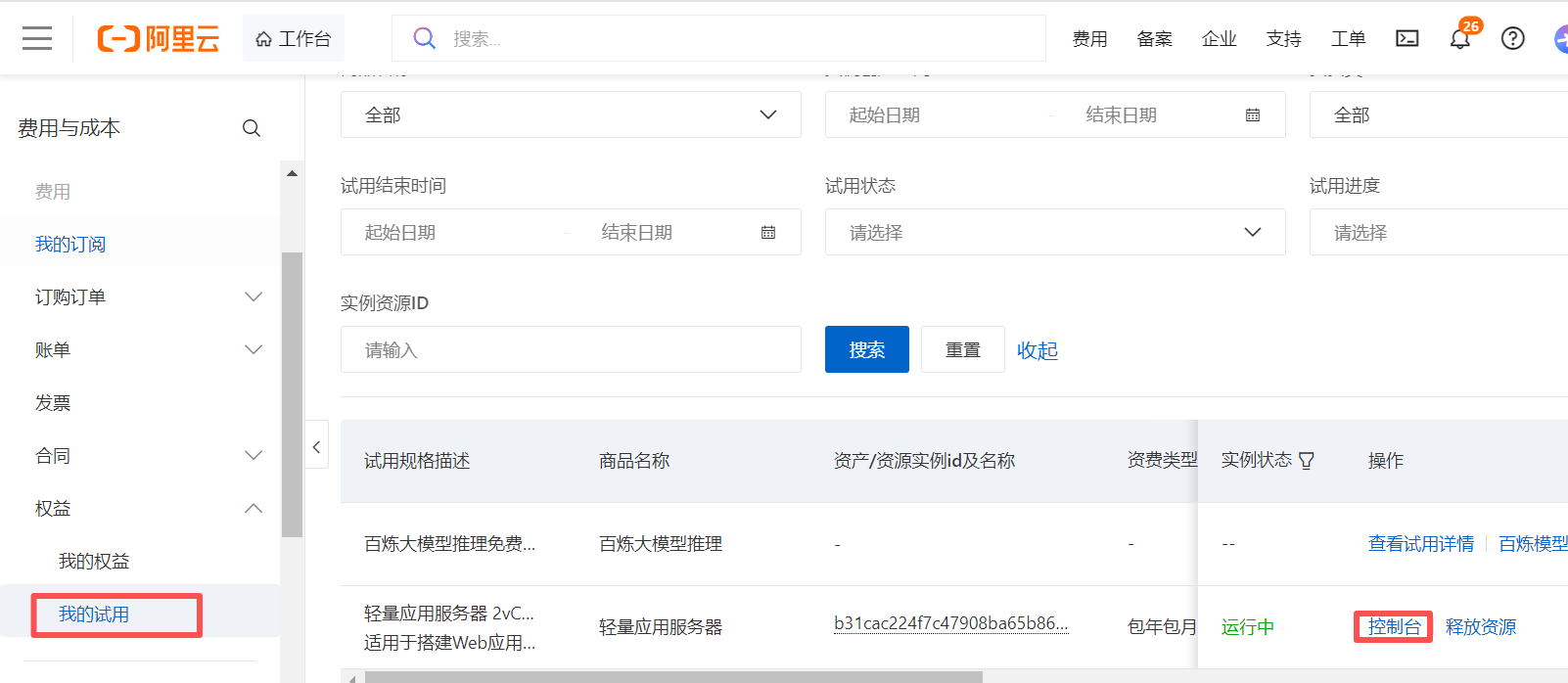The height and width of the screenshot is (683, 1568).
Task: Open the top date range calendar icon
Action: 1253,115
